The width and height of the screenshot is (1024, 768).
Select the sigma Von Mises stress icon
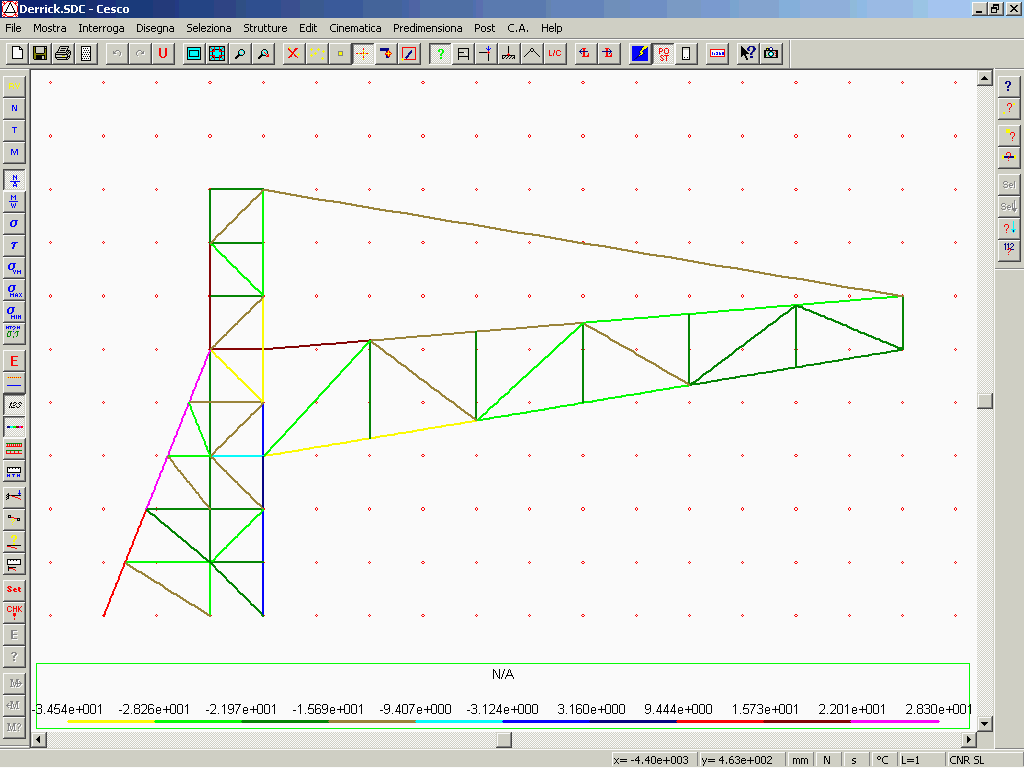pyautogui.click(x=14, y=267)
